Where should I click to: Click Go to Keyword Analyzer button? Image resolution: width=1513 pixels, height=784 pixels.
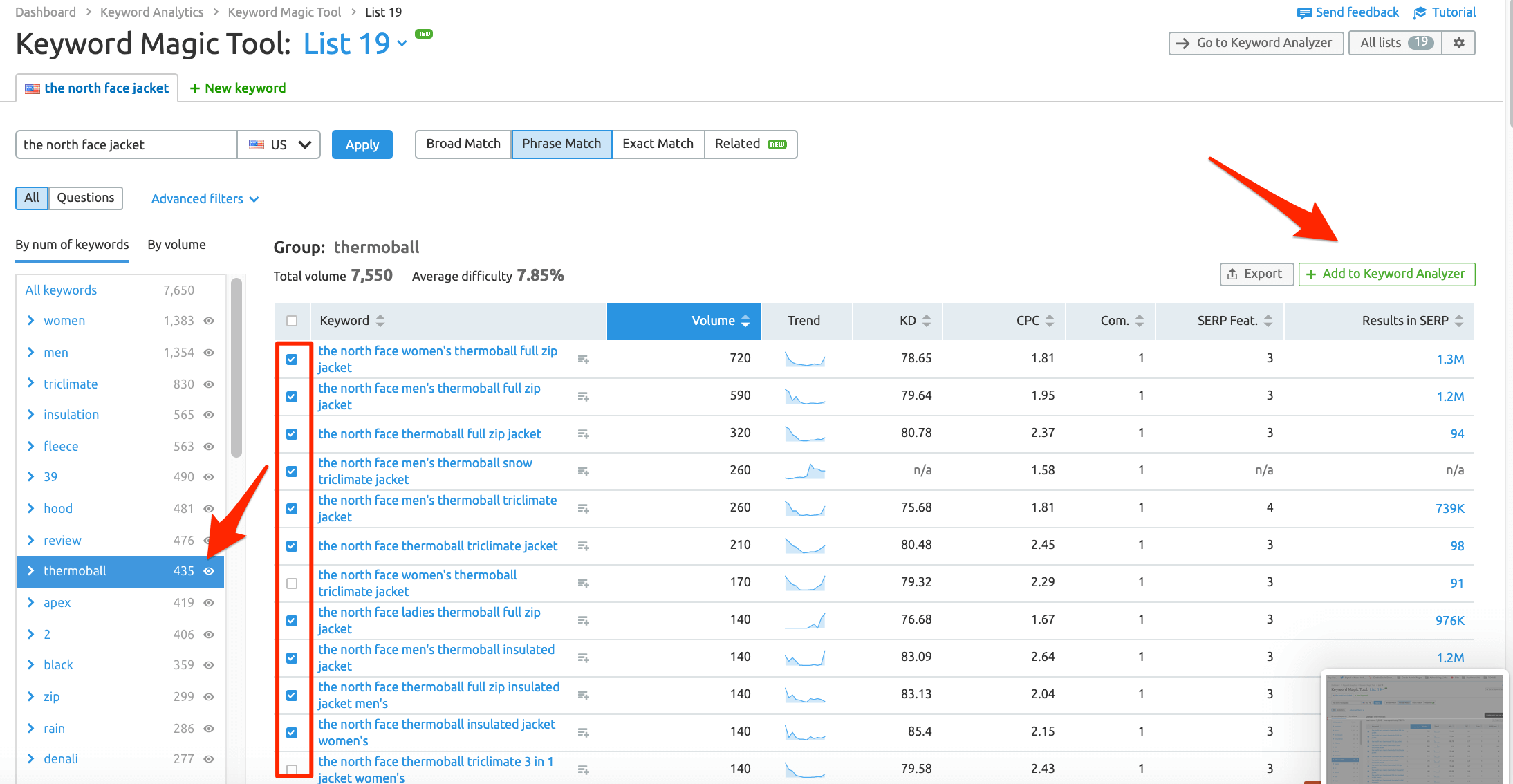(x=1256, y=43)
